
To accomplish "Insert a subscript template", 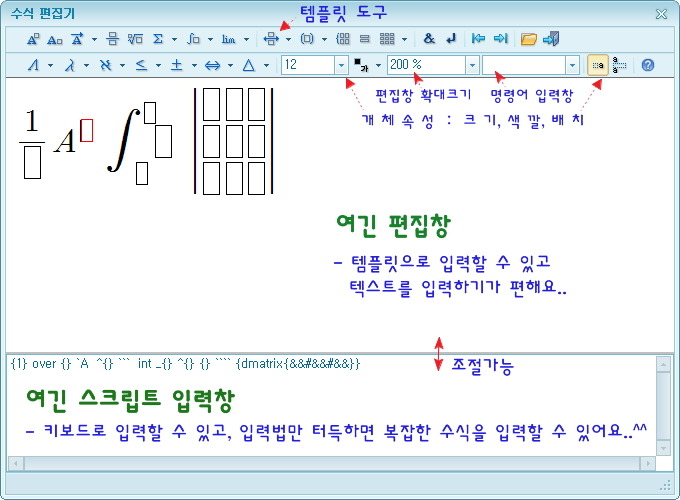I will [x=55, y=39].
